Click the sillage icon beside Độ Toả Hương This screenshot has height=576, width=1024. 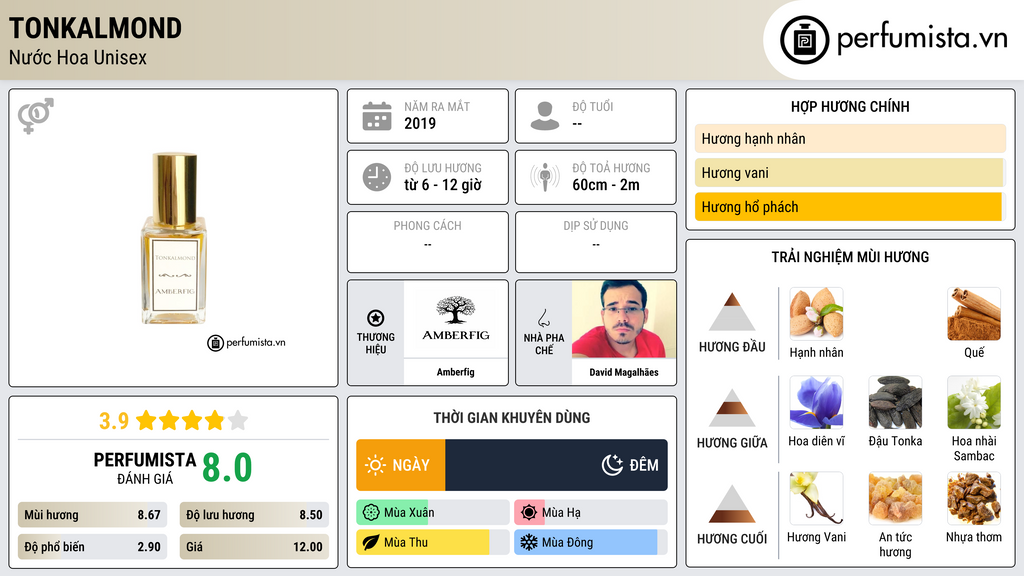point(545,177)
